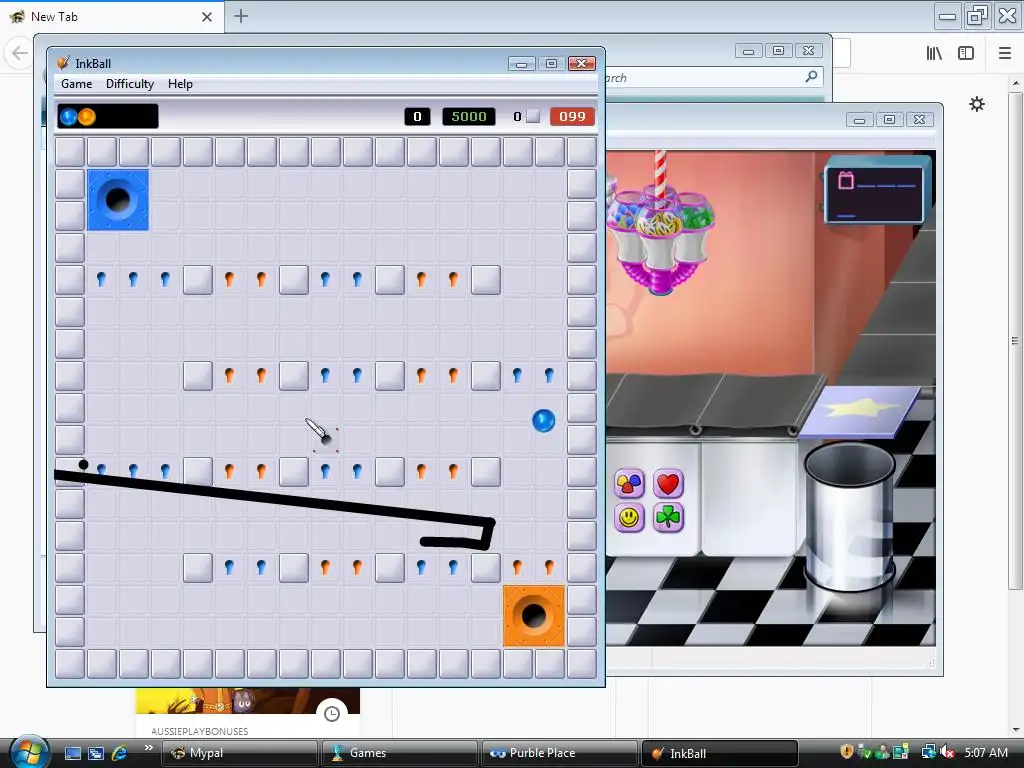Toggle the browser sidebar icon

pyautogui.click(x=966, y=53)
